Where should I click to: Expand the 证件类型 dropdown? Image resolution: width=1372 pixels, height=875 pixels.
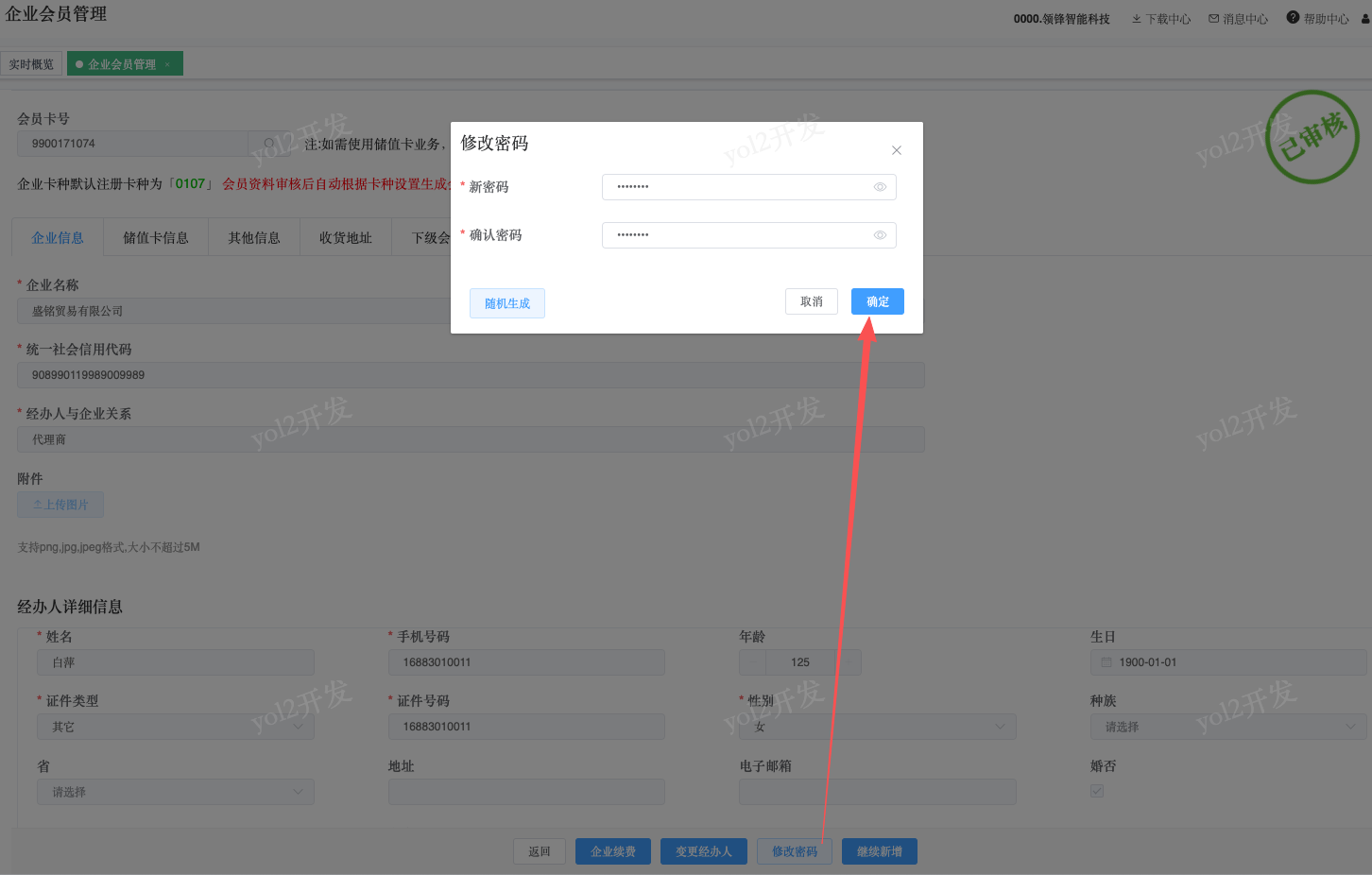[x=176, y=727]
